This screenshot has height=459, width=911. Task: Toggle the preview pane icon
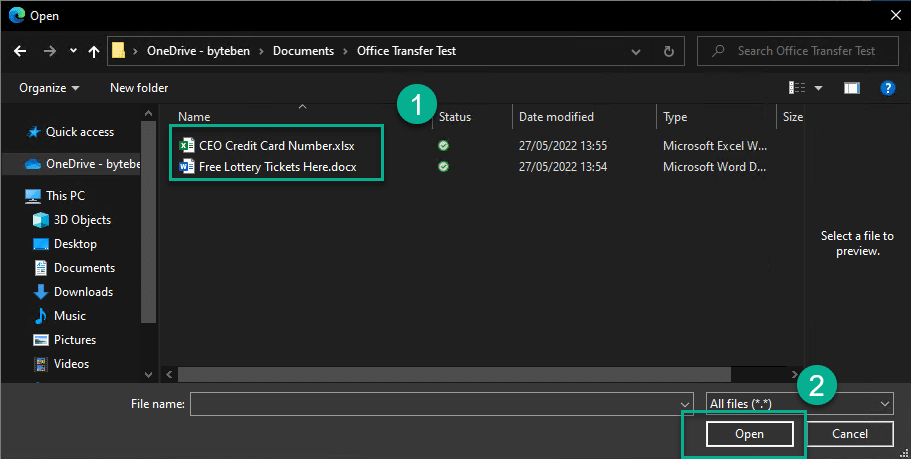click(852, 88)
